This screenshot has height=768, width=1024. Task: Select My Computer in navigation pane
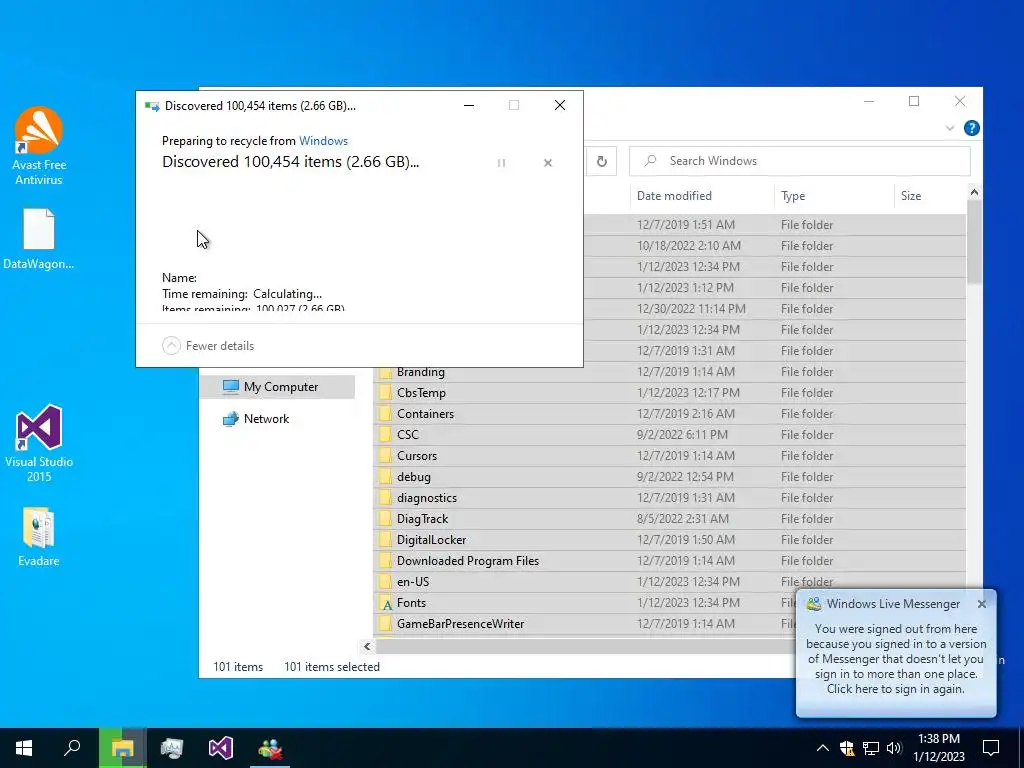tap(278, 387)
